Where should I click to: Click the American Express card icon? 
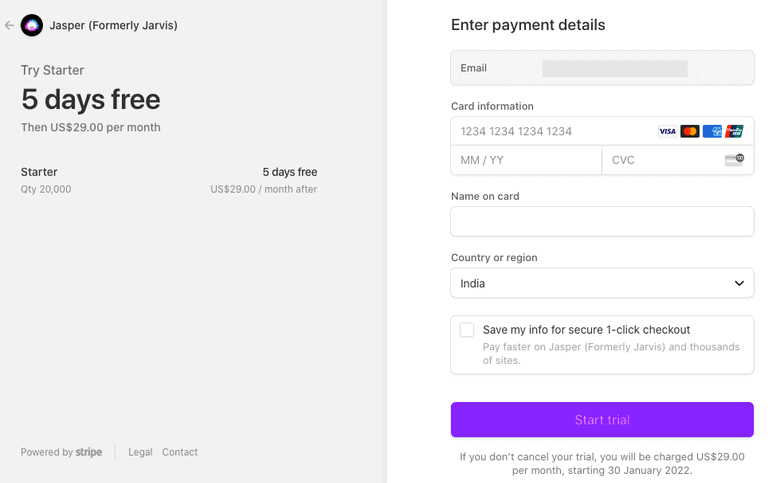coord(712,131)
